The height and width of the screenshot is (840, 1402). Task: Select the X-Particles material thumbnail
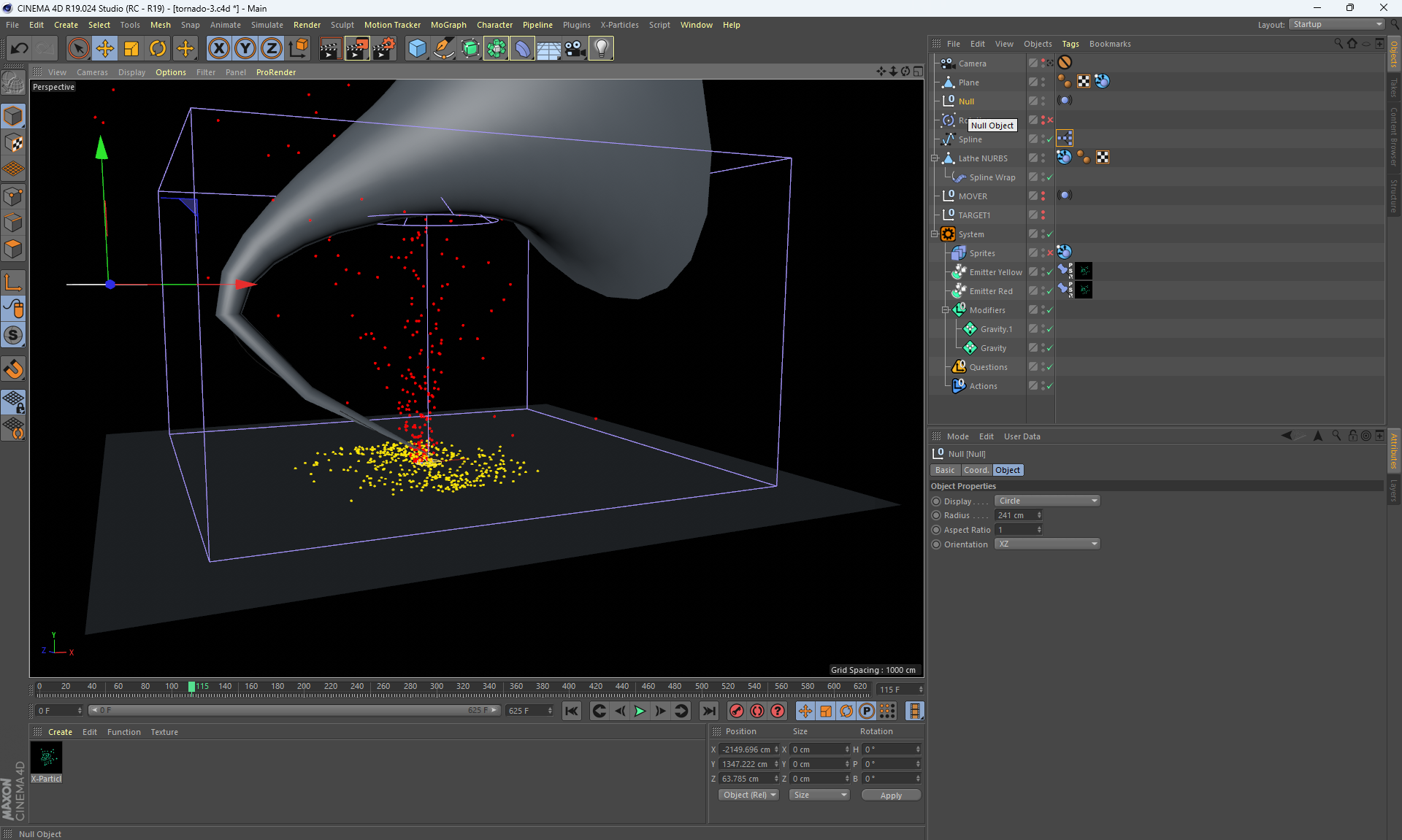pyautogui.click(x=46, y=759)
